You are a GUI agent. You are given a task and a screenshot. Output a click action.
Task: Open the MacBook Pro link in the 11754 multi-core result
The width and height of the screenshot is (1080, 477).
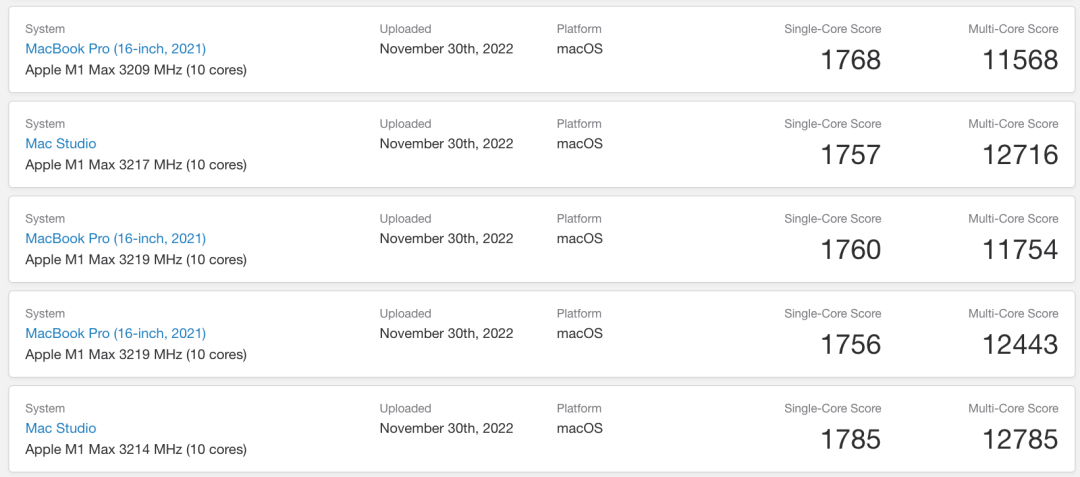click(115, 239)
